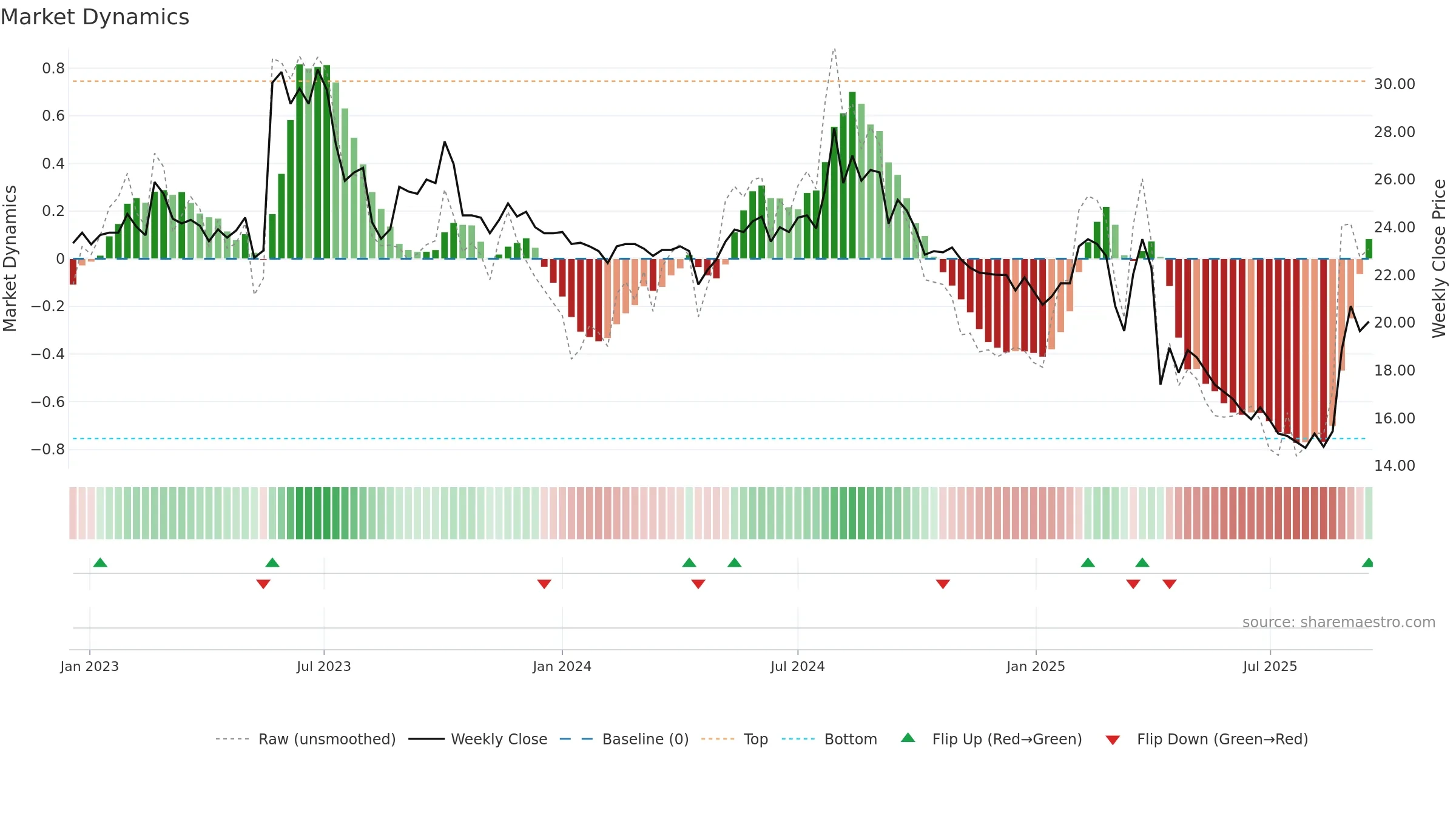Click the first flip-up marker near Jan 2023
This screenshot has height=819, width=1456.
point(100,562)
